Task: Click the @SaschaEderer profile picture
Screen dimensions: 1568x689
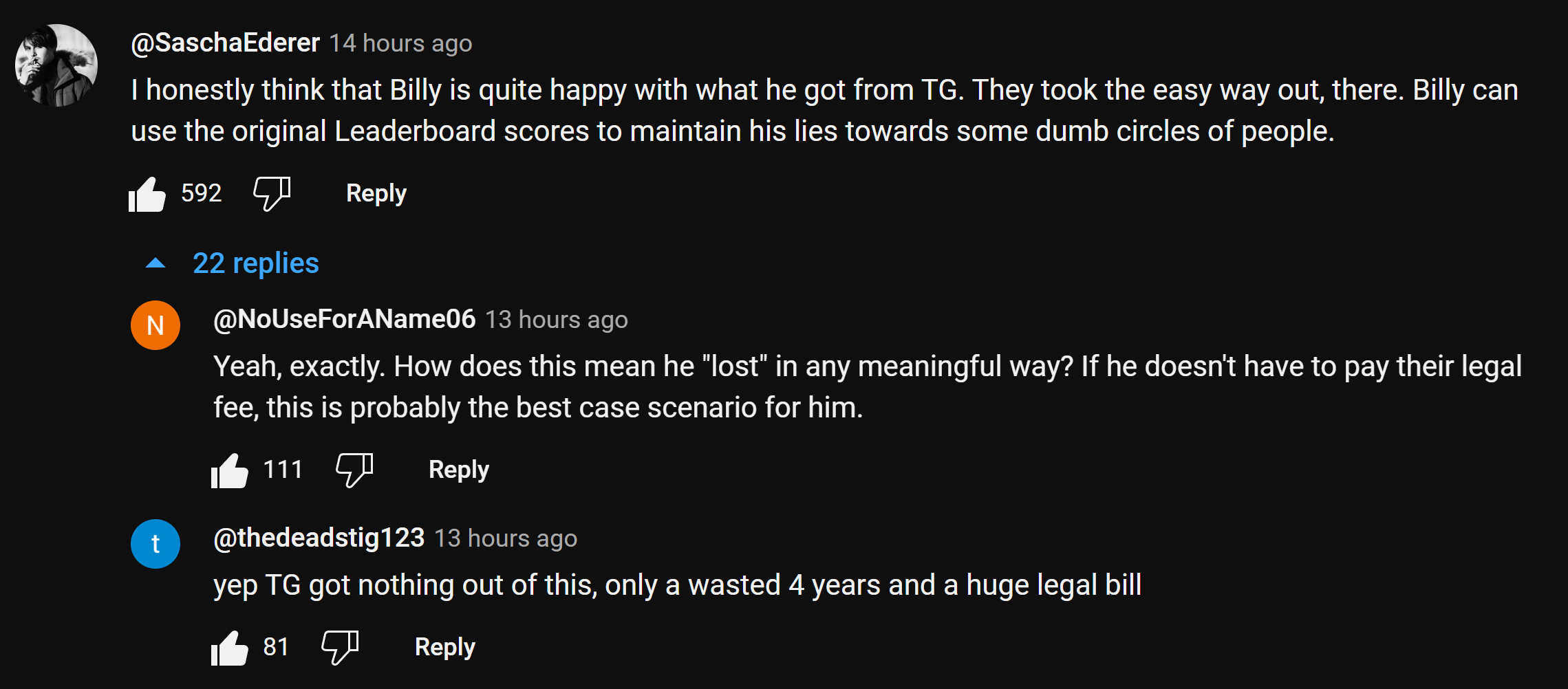Action: tap(56, 65)
